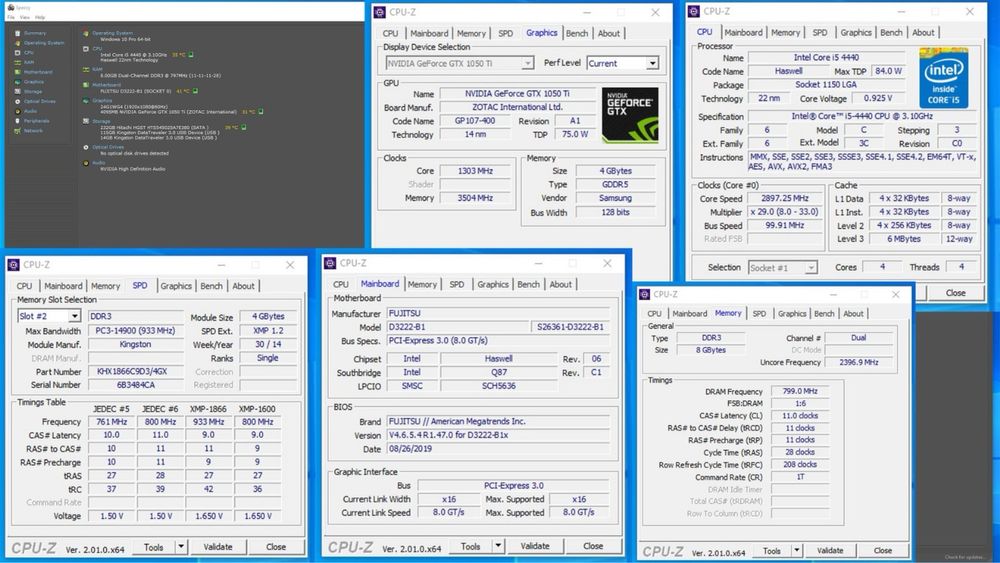Viewport: 1000px width, 563px height.
Task: Open Operating System heading link in Speccy summary
Action: click(112, 33)
